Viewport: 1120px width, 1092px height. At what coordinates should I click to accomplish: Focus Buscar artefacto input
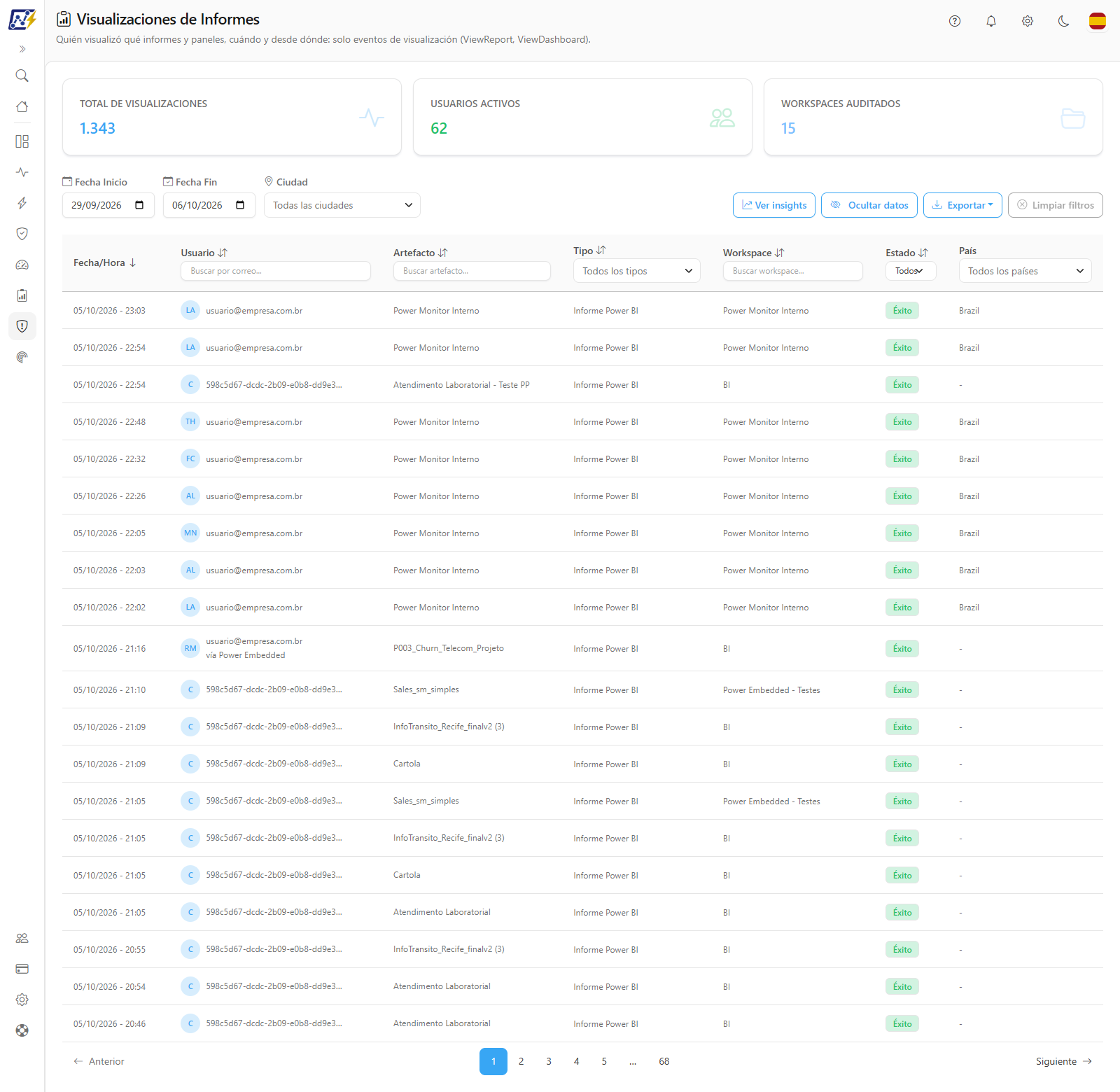point(472,271)
